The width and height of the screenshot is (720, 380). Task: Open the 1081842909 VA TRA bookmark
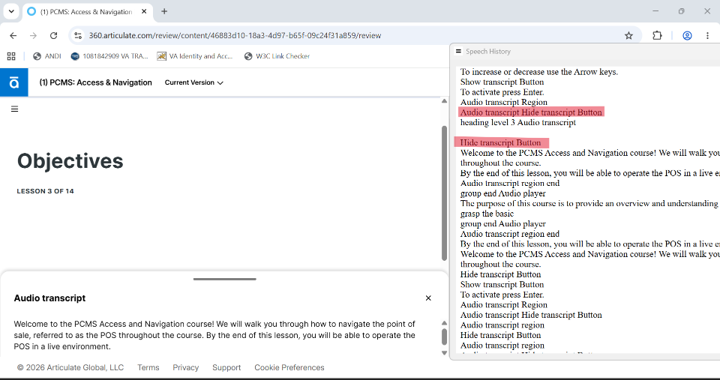click(x=110, y=56)
